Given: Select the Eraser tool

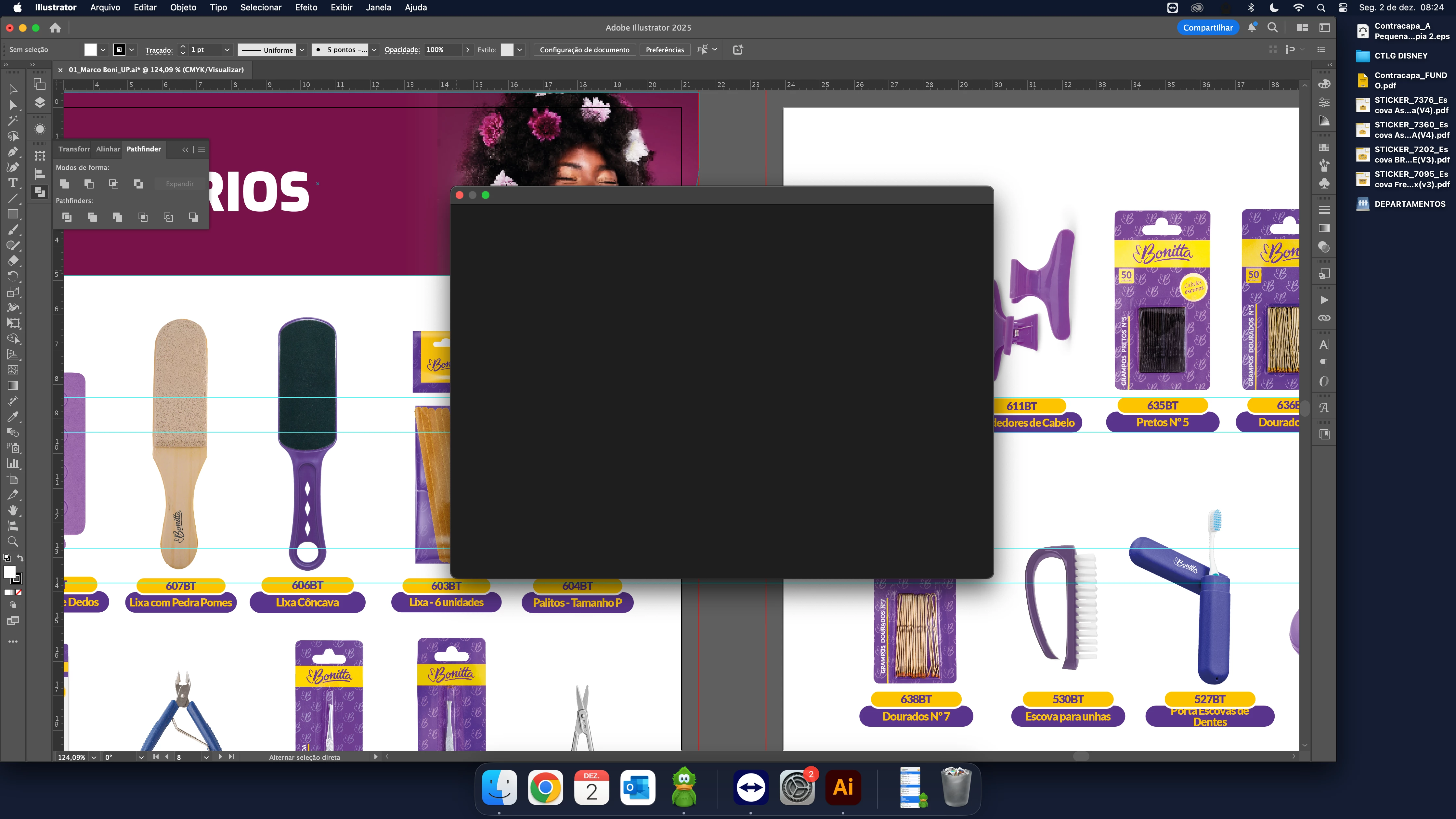Looking at the screenshot, I should click(12, 261).
